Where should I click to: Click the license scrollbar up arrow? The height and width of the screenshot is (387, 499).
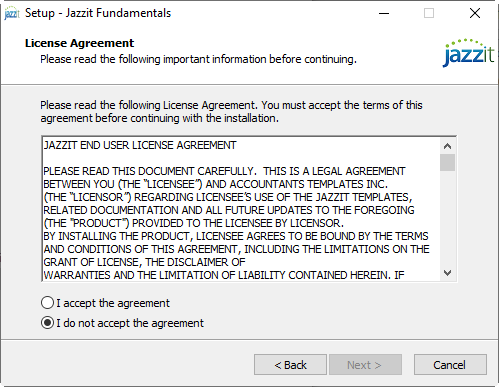447,146
